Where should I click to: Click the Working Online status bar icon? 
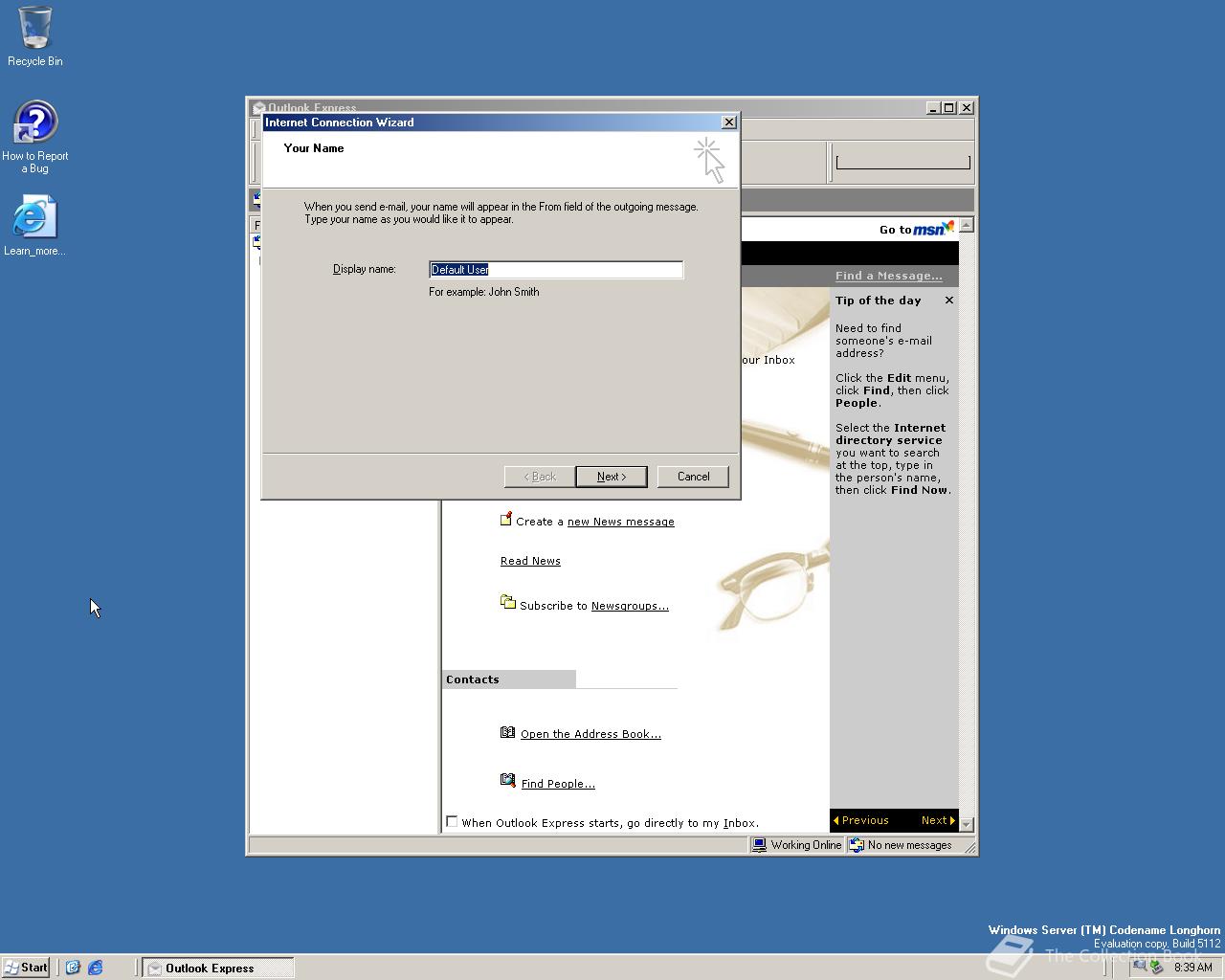tap(759, 845)
